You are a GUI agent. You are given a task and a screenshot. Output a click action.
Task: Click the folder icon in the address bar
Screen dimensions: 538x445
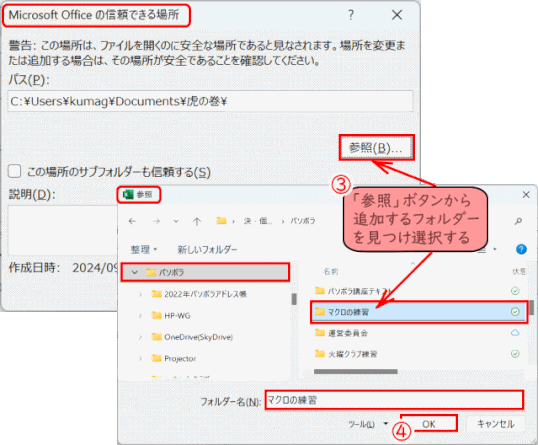pyautogui.click(x=221, y=221)
